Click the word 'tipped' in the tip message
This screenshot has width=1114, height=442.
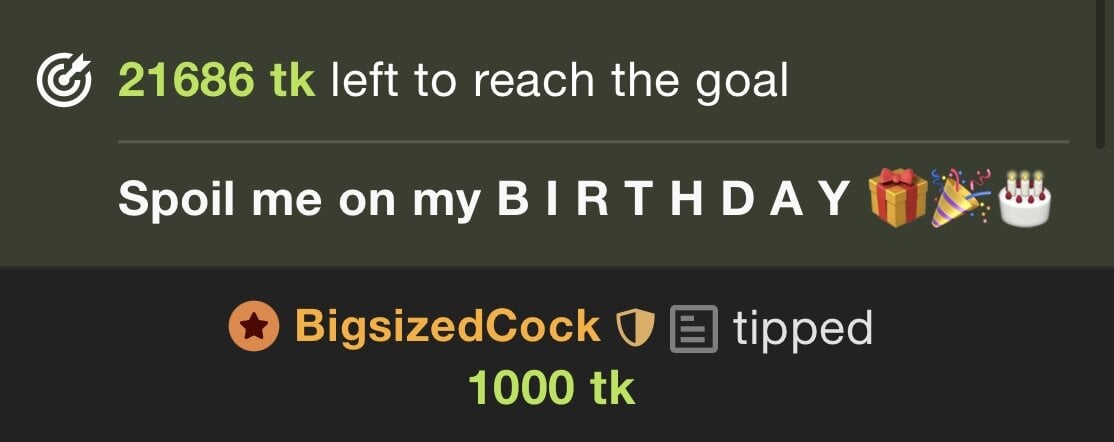(803, 330)
